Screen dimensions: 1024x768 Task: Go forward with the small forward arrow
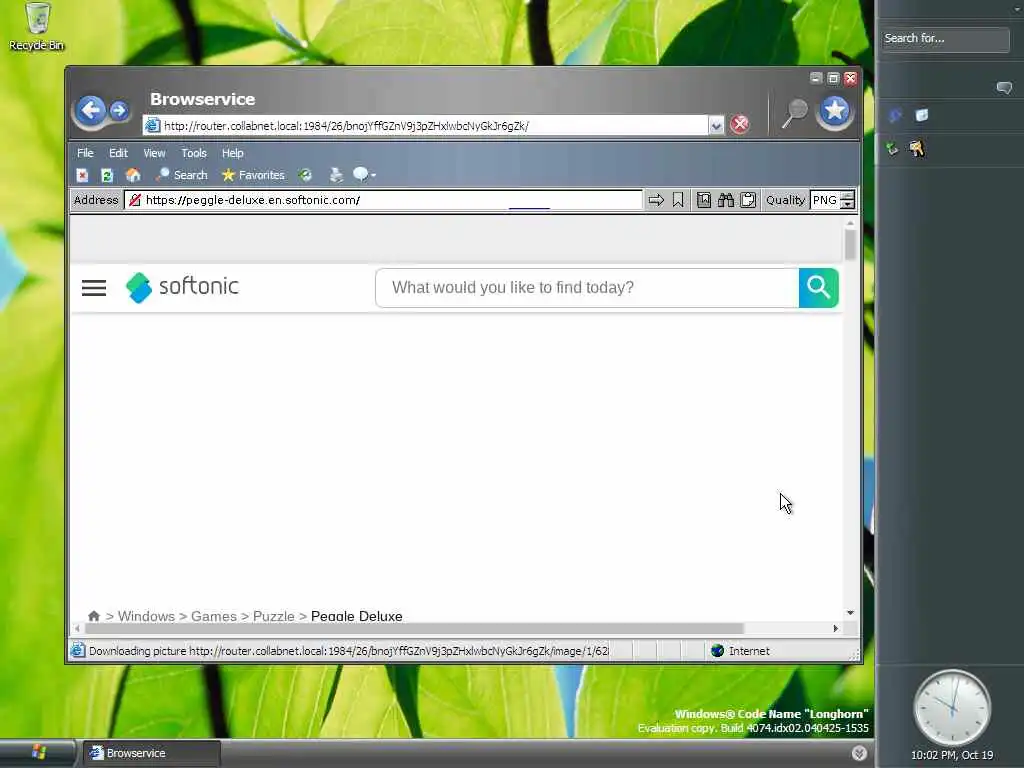point(119,110)
